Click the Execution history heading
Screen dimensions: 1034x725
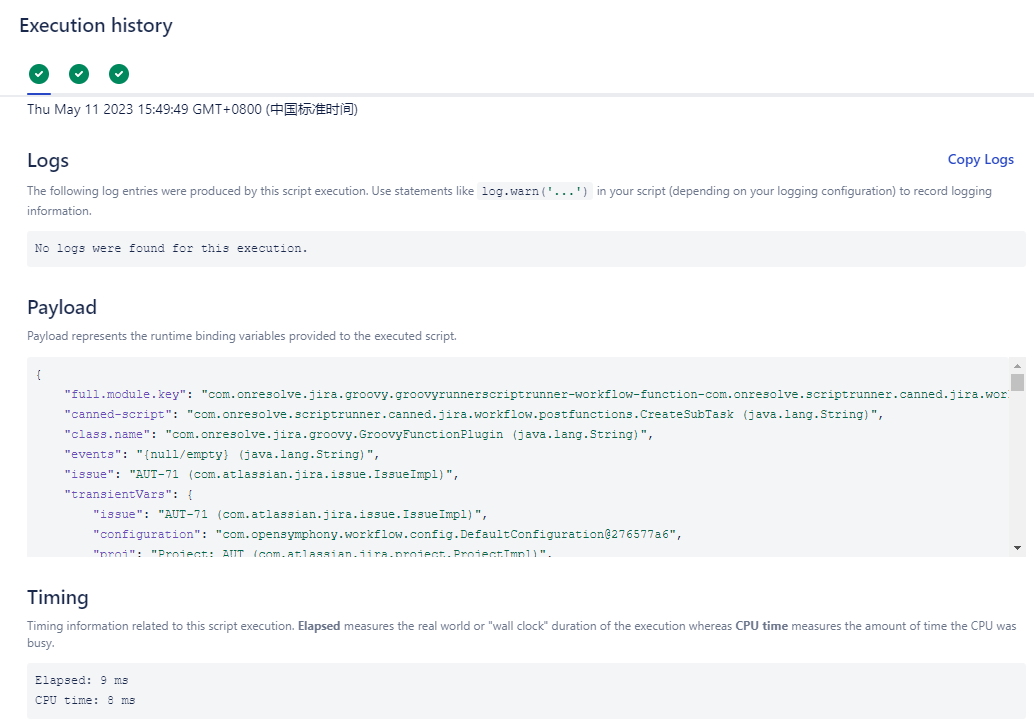coord(95,25)
